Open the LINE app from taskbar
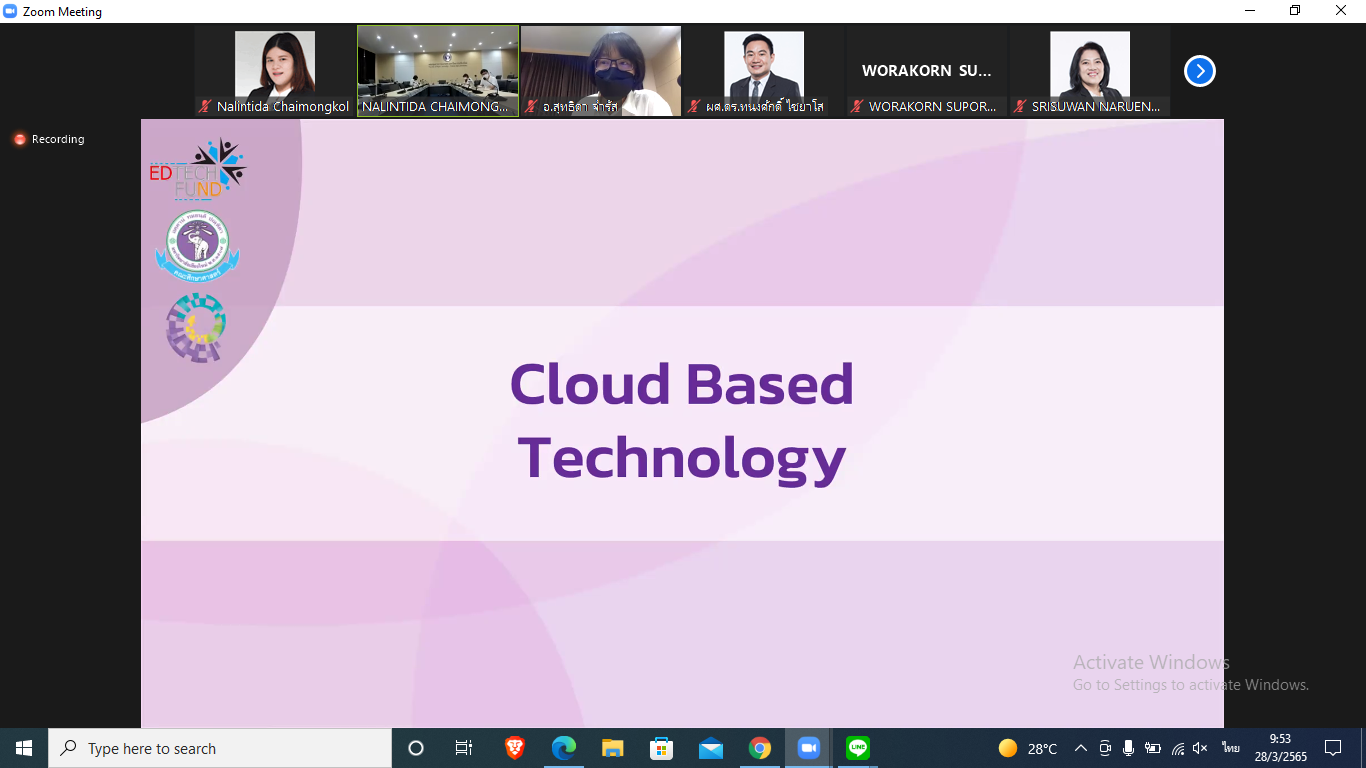 click(857, 748)
